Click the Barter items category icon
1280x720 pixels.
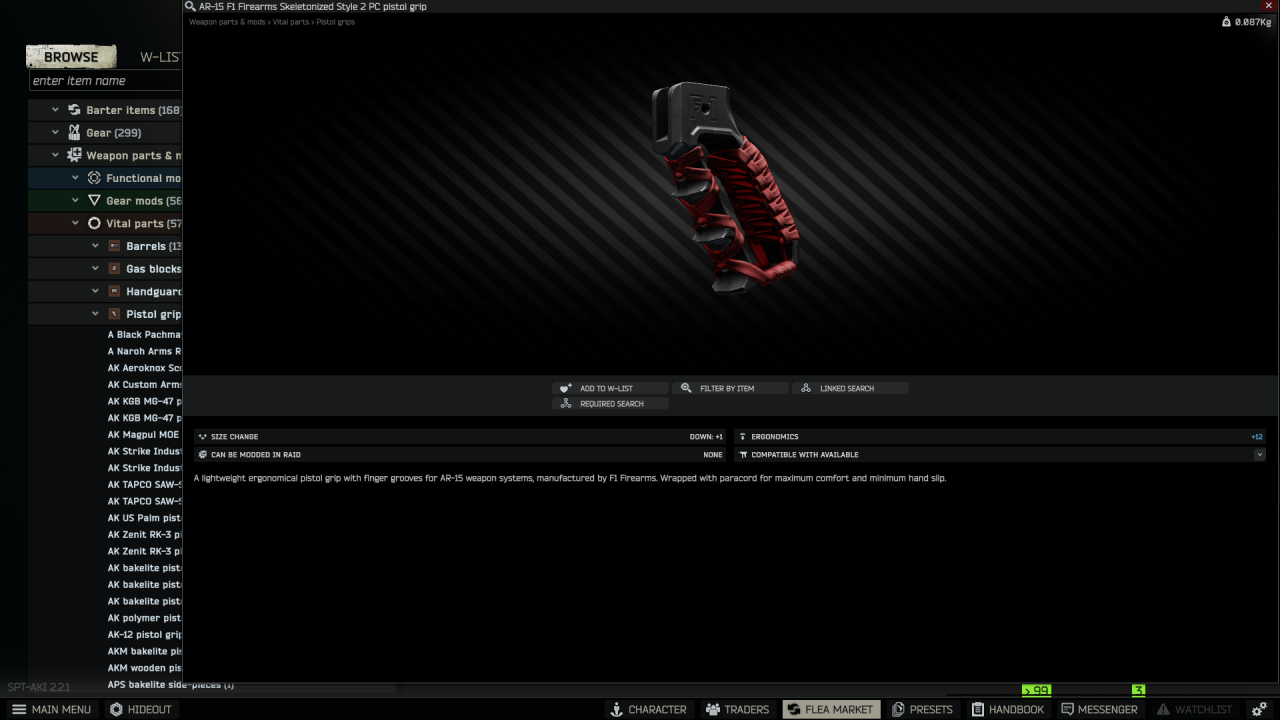pos(74,110)
